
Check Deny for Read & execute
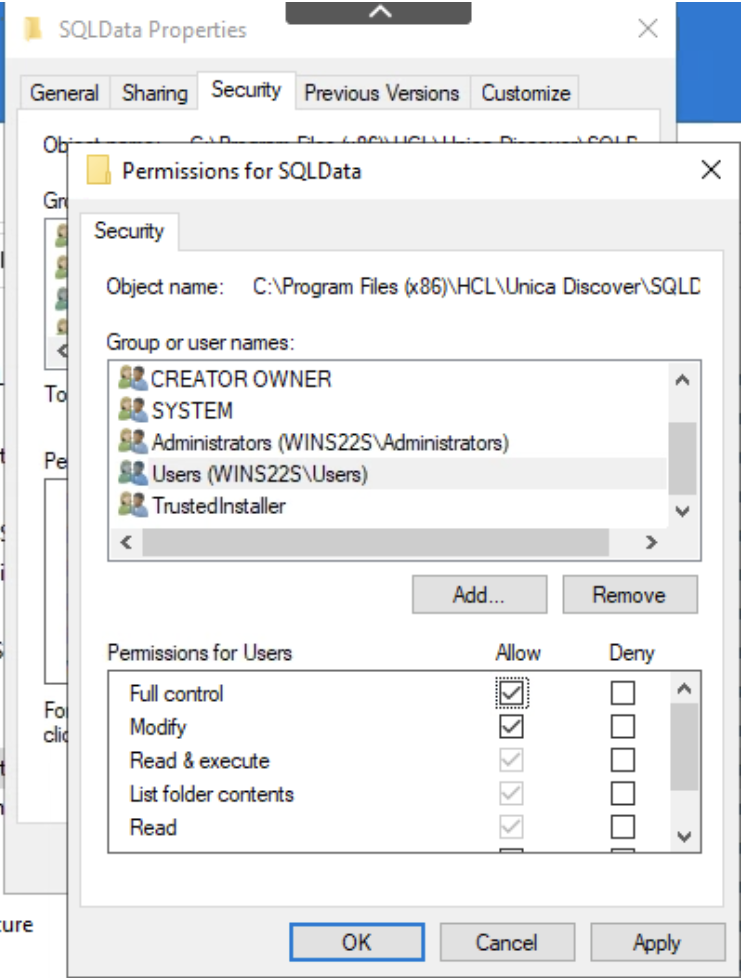(623, 760)
